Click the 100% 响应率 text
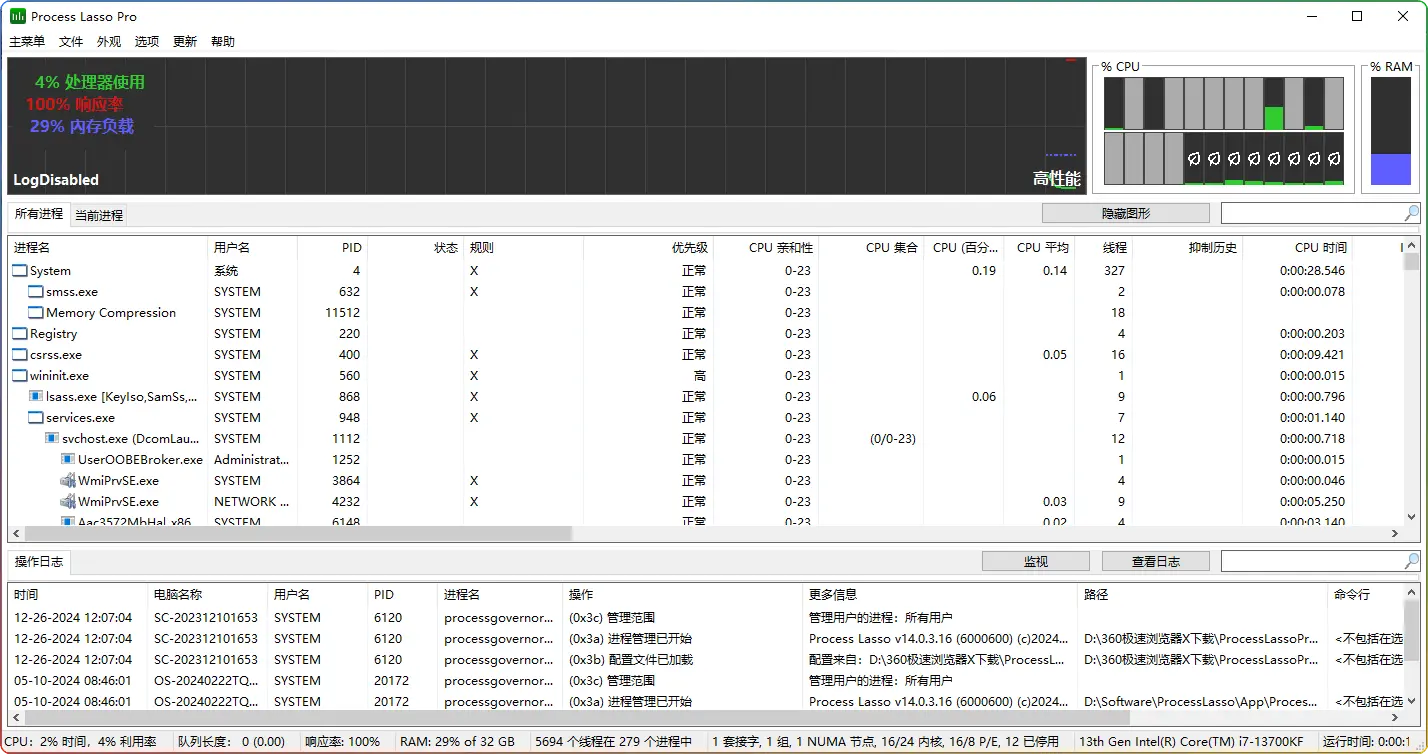This screenshot has height=754, width=1428. click(75, 104)
